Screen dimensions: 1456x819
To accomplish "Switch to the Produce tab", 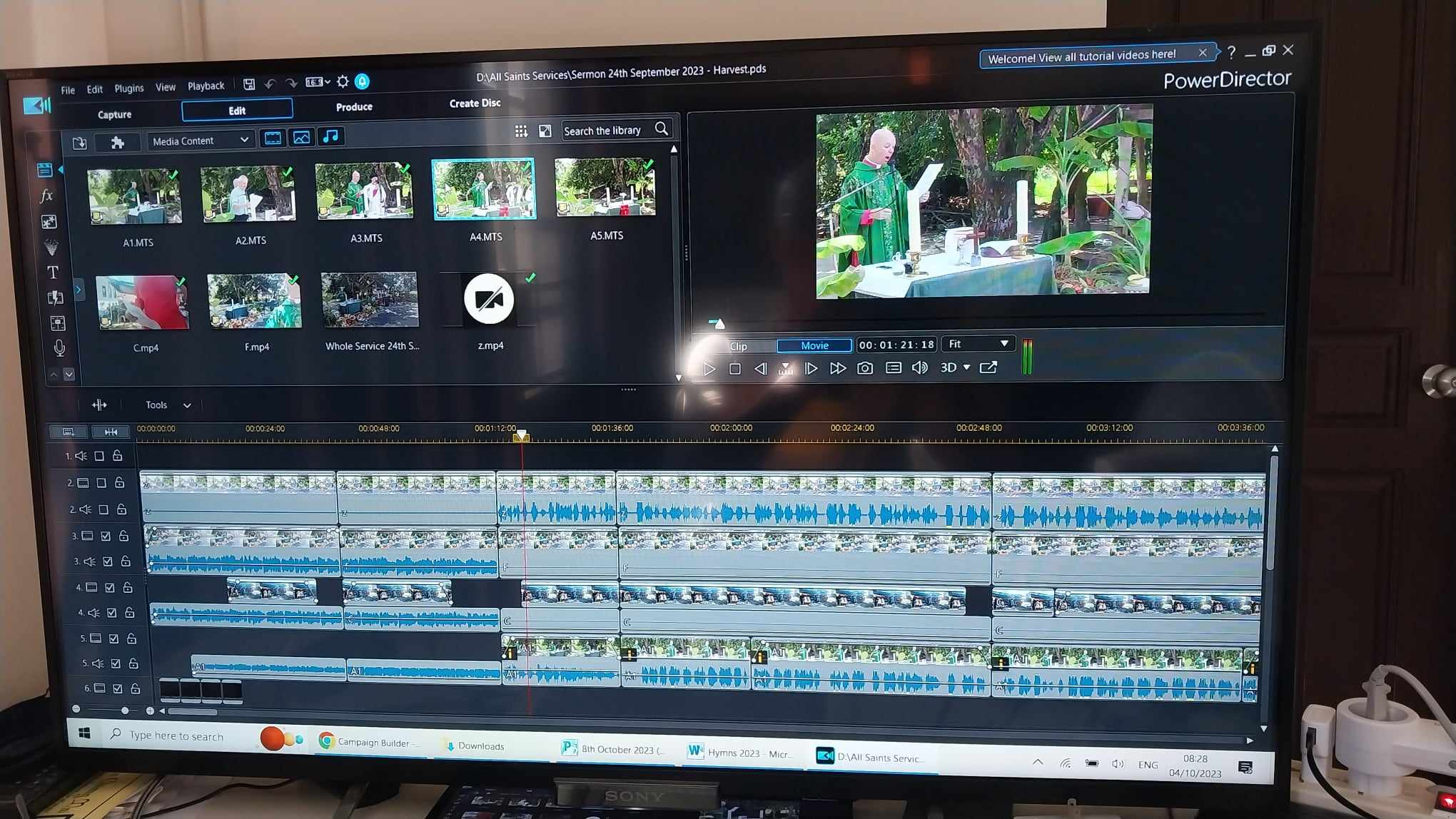I will [354, 107].
